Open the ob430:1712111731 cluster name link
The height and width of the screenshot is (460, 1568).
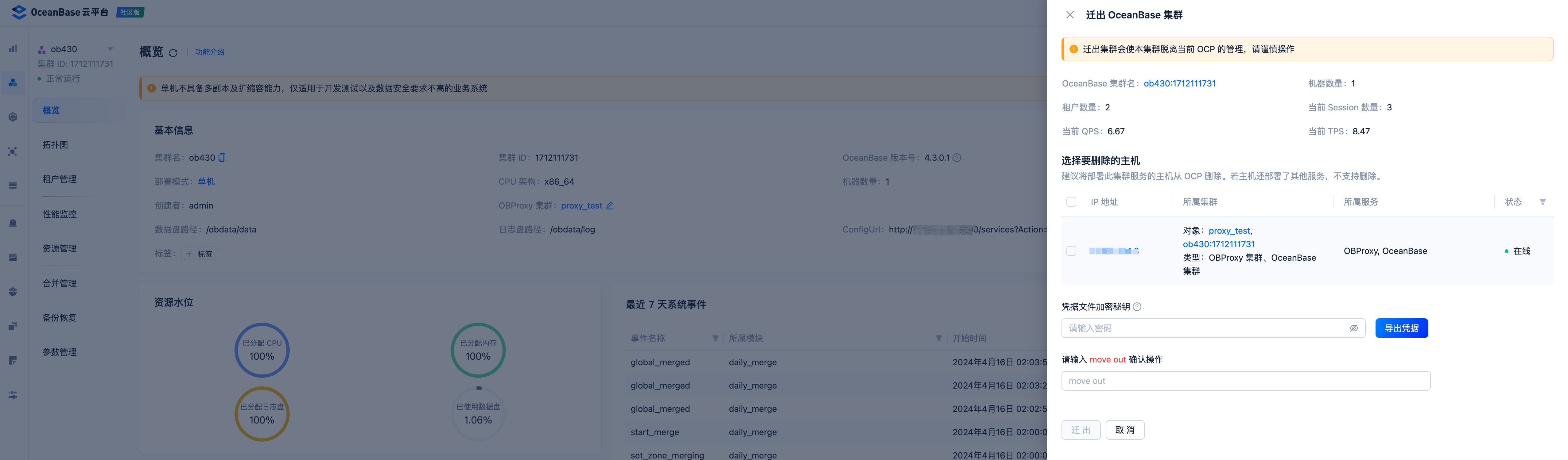(1179, 83)
